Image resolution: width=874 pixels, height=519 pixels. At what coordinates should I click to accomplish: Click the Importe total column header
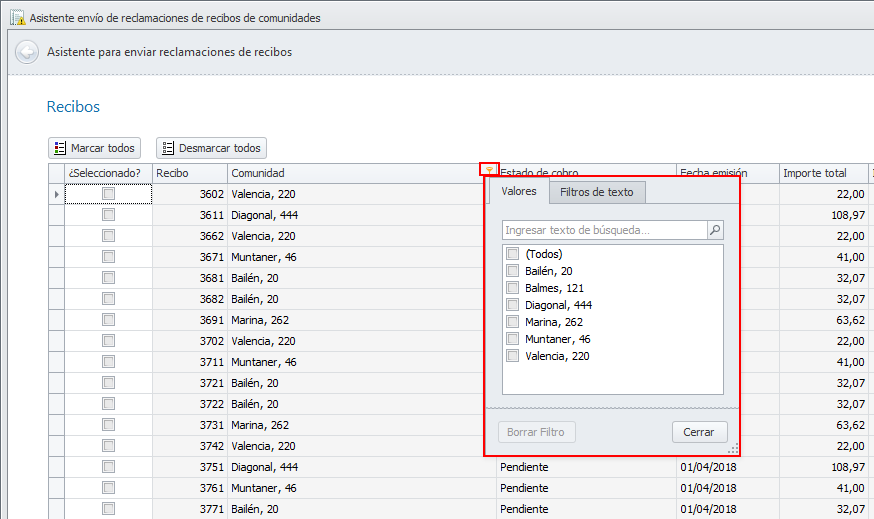815,173
